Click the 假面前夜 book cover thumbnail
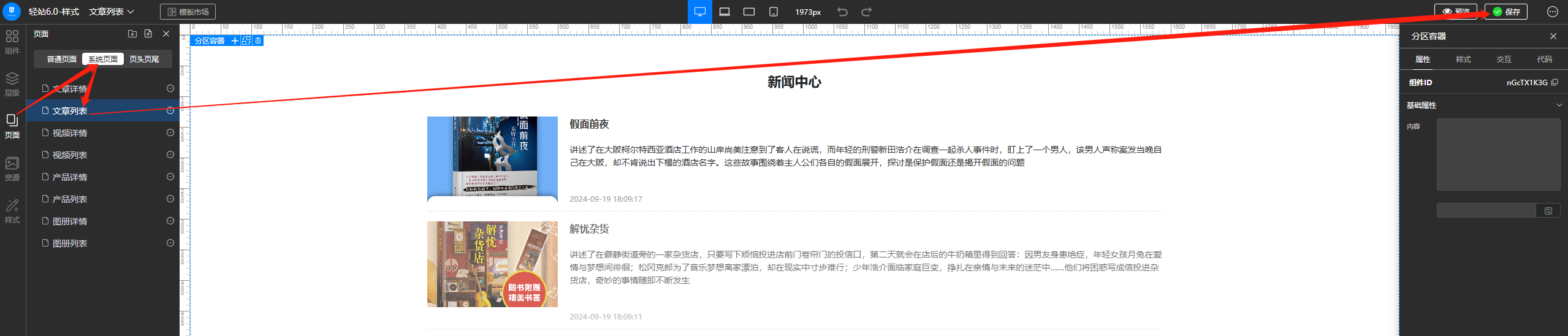This screenshot has width=1568, height=336. [x=492, y=159]
